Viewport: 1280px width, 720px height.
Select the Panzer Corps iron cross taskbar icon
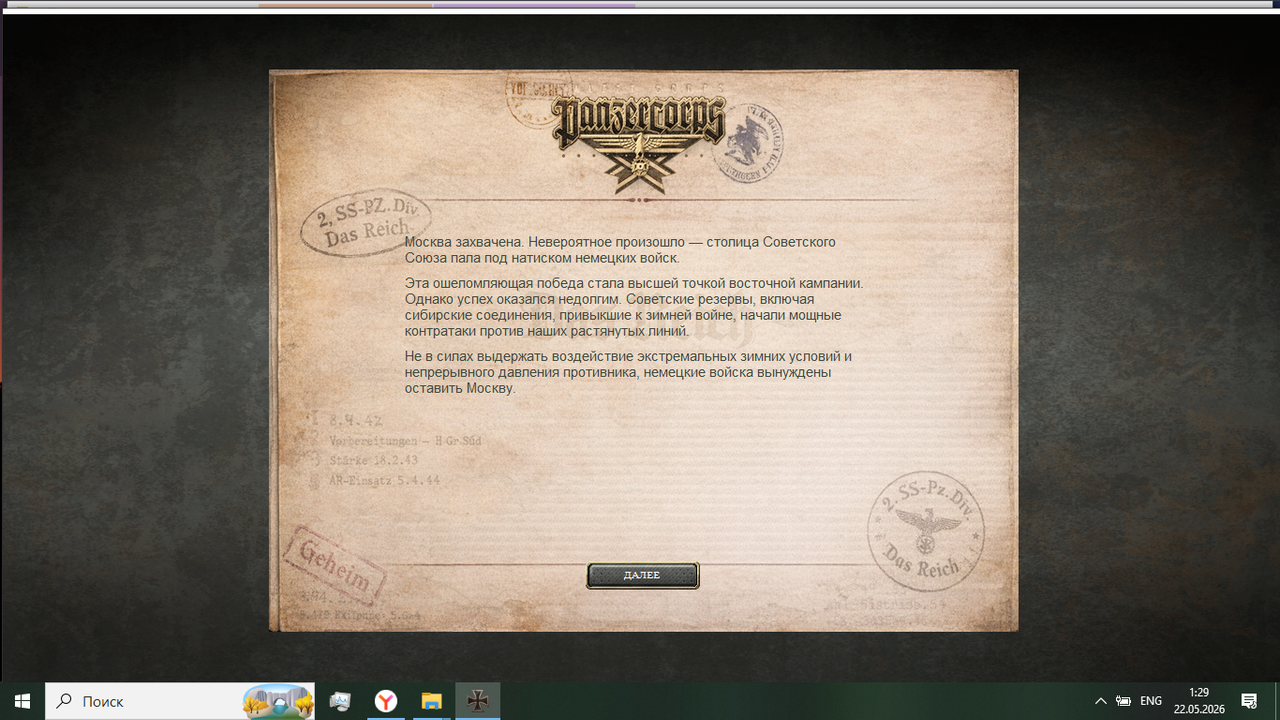click(x=478, y=701)
